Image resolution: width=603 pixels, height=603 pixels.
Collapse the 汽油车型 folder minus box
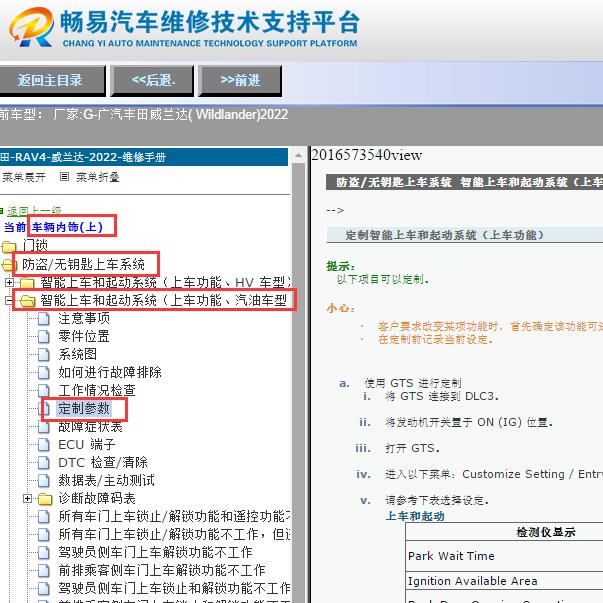click(x=8, y=301)
